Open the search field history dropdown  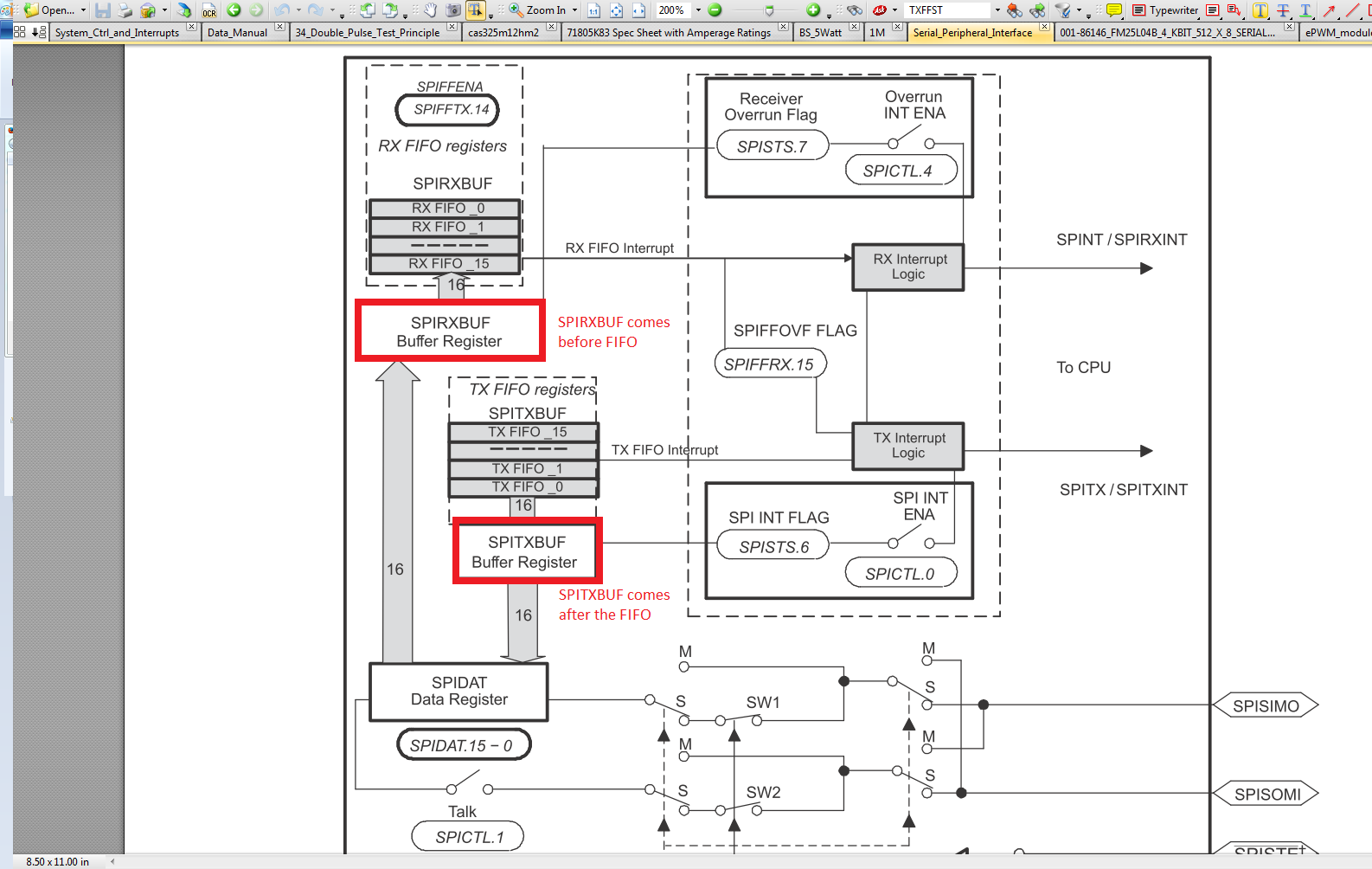[x=997, y=10]
